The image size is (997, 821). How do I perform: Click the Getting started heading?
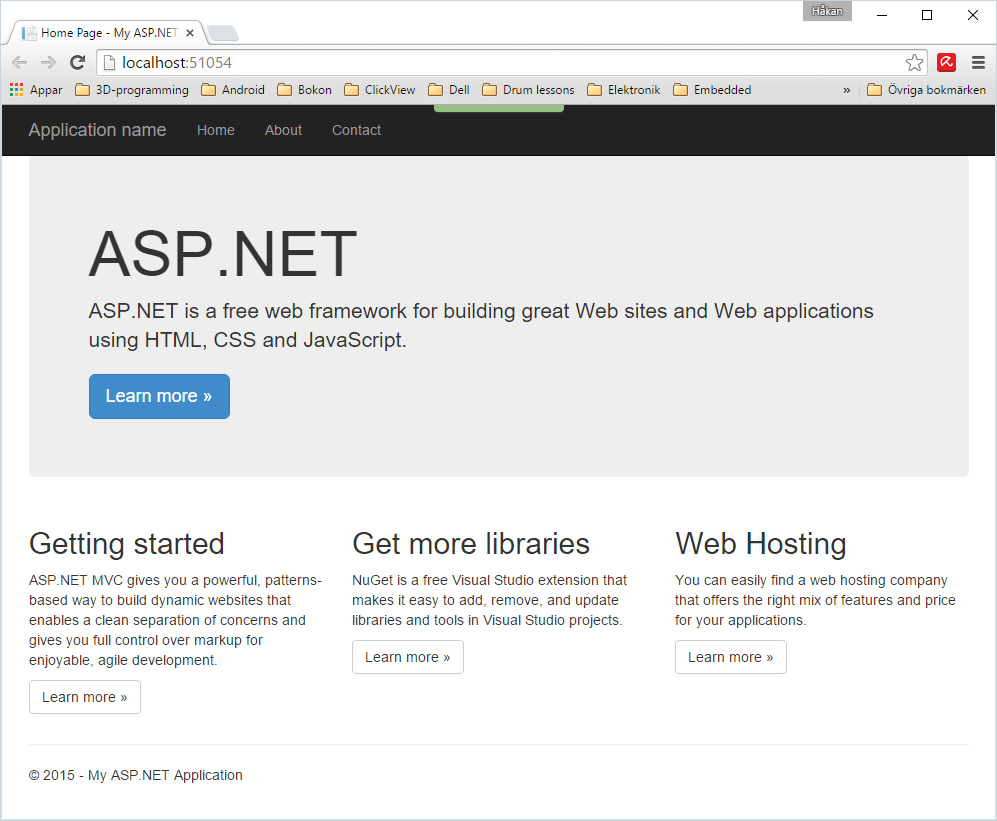[x=127, y=544]
